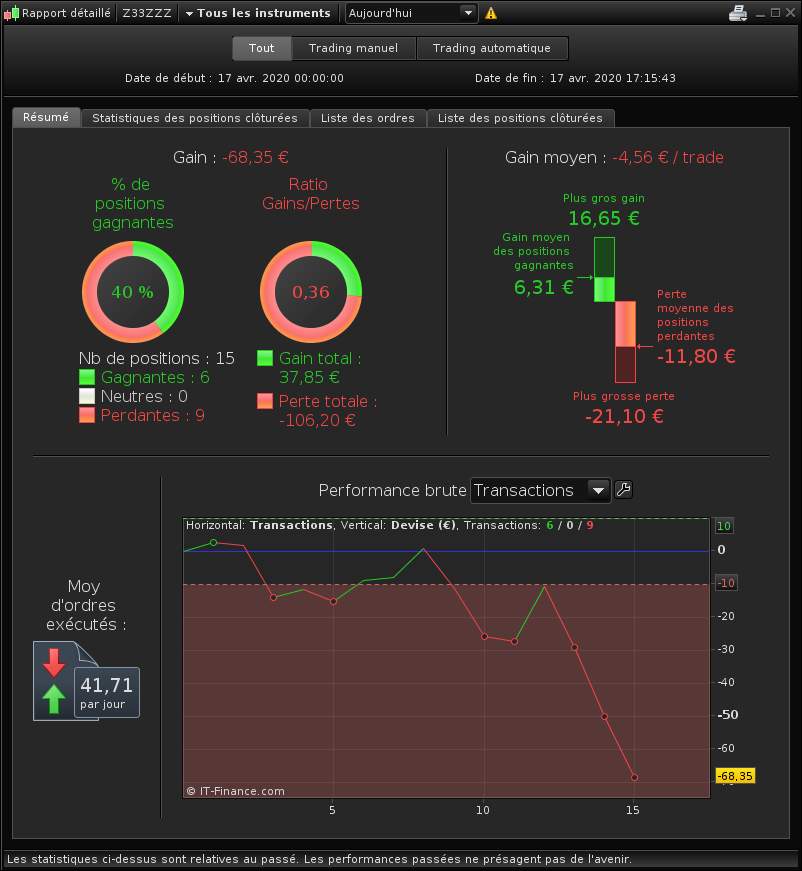Viewport: 802px width, 871px height.
Task: Click the executed orders arrows icon
Action: 54,681
